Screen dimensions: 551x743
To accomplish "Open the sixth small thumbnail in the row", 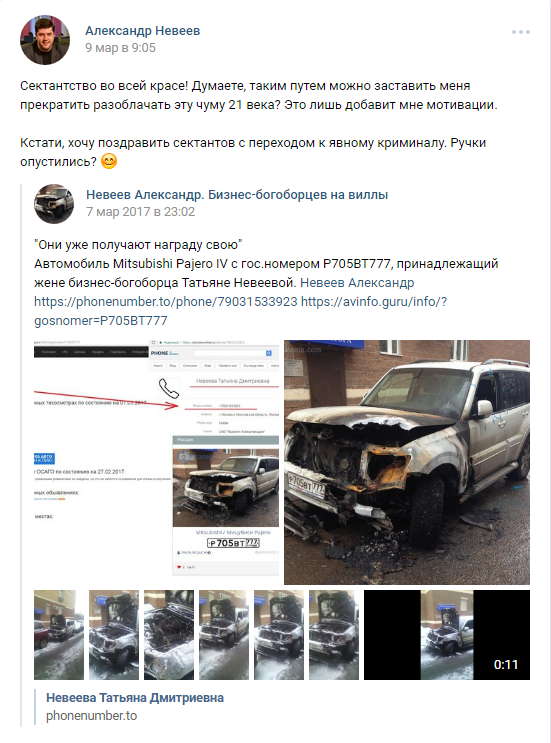I will pos(334,635).
